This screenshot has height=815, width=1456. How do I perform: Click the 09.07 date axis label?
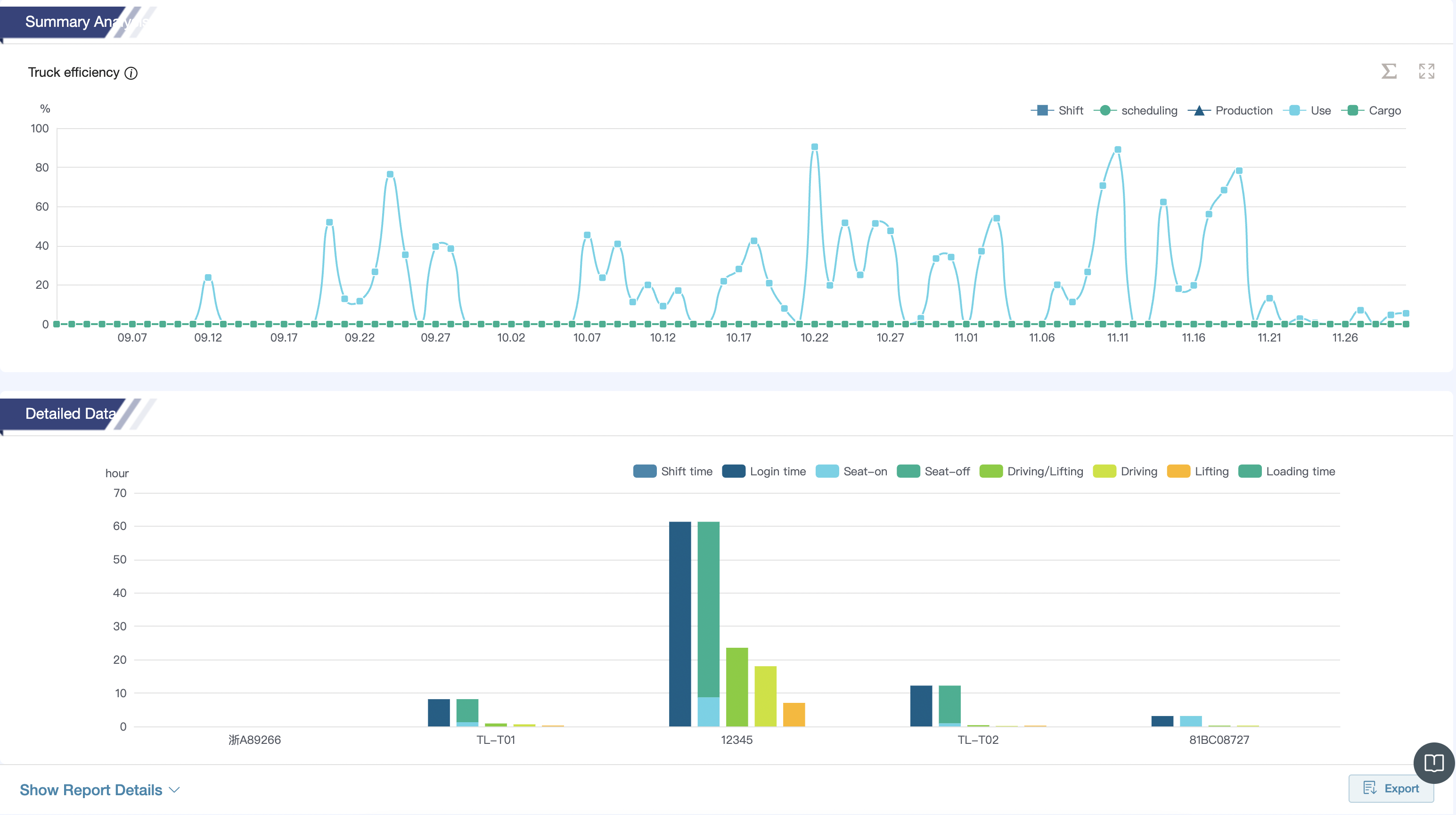pyautogui.click(x=132, y=338)
